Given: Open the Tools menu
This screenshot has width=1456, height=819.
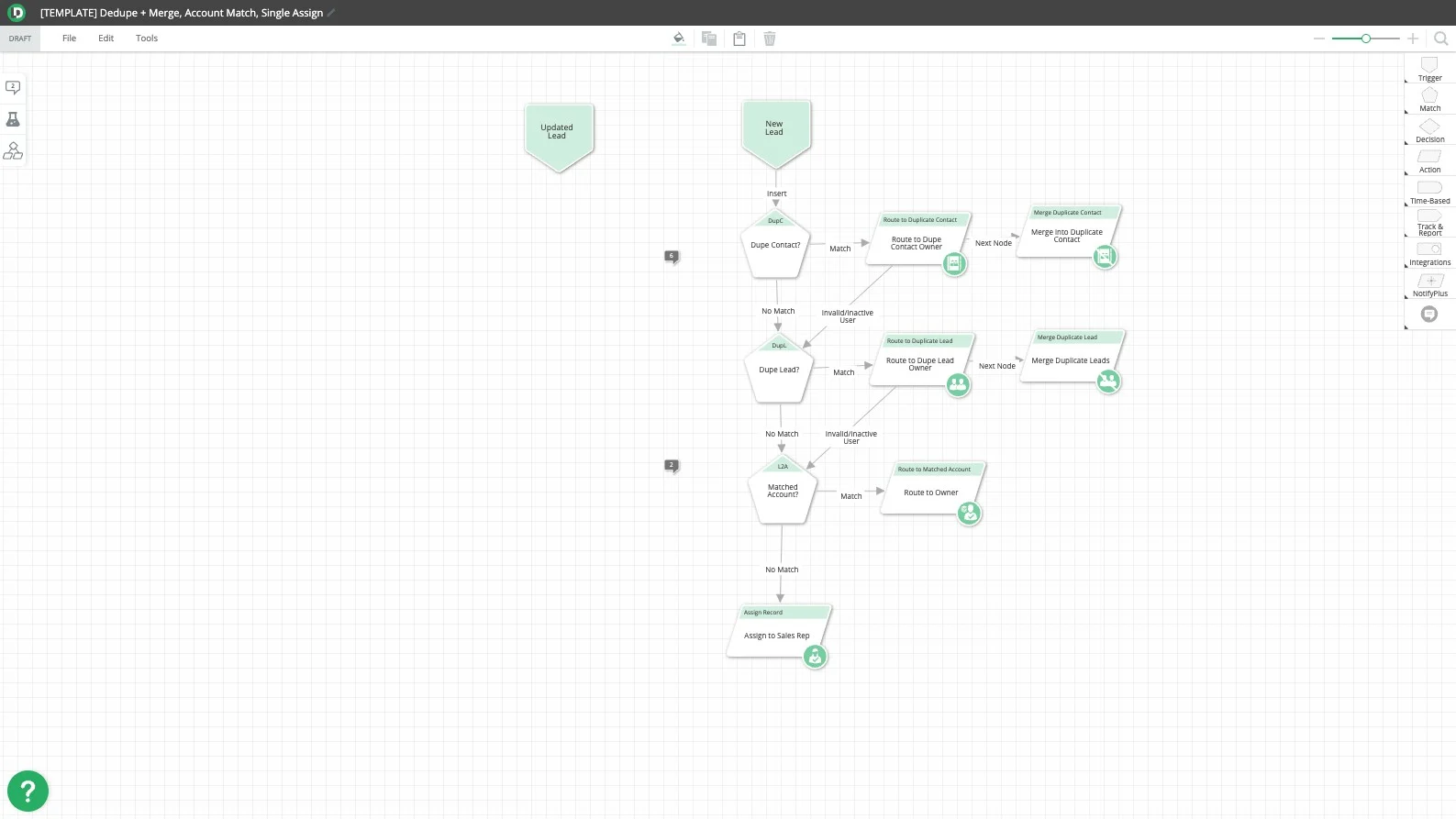Looking at the screenshot, I should coord(147,39).
